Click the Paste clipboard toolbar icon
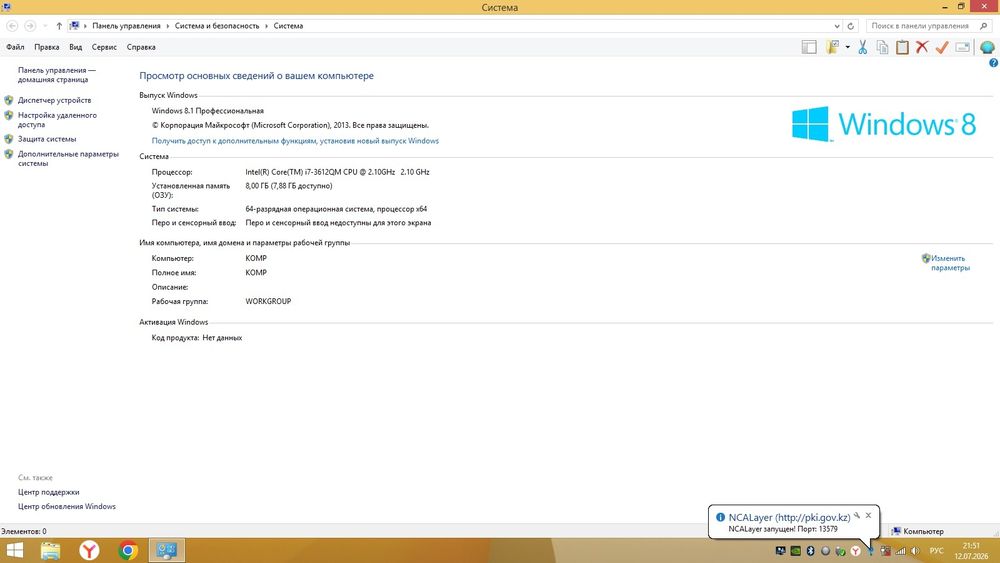The width and height of the screenshot is (1000, 563). click(x=902, y=47)
